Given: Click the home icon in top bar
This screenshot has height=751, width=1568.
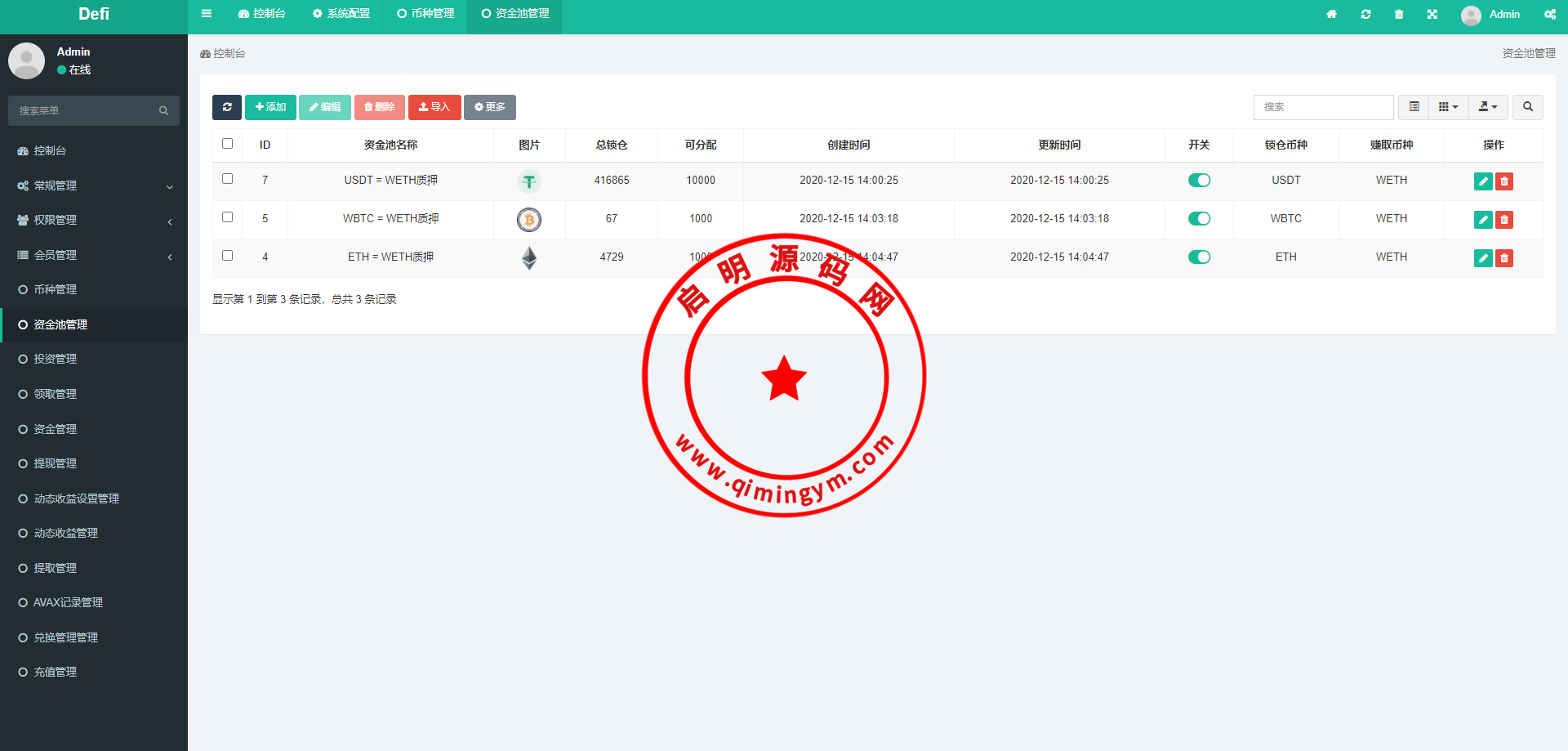Looking at the screenshot, I should pyautogui.click(x=1331, y=14).
